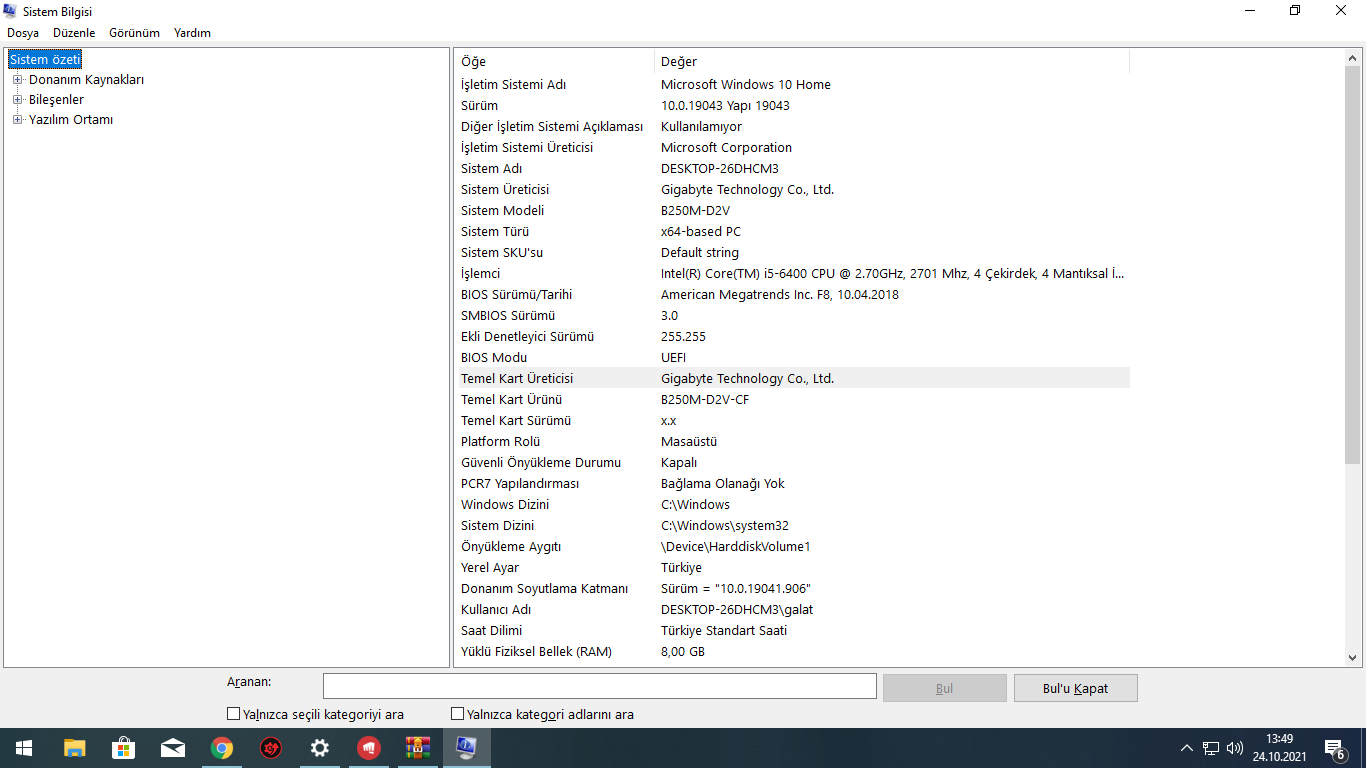Open Windows Settings from the taskbar
The width and height of the screenshot is (1366, 768).
coord(319,748)
